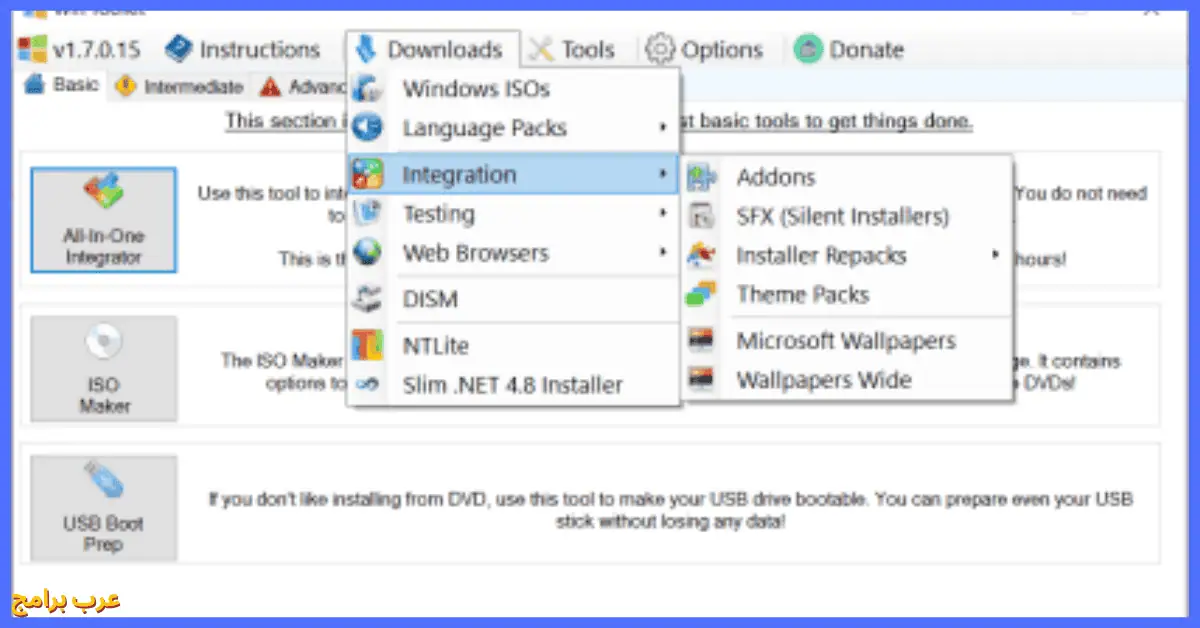Switch to the Intermediate tab

180,87
